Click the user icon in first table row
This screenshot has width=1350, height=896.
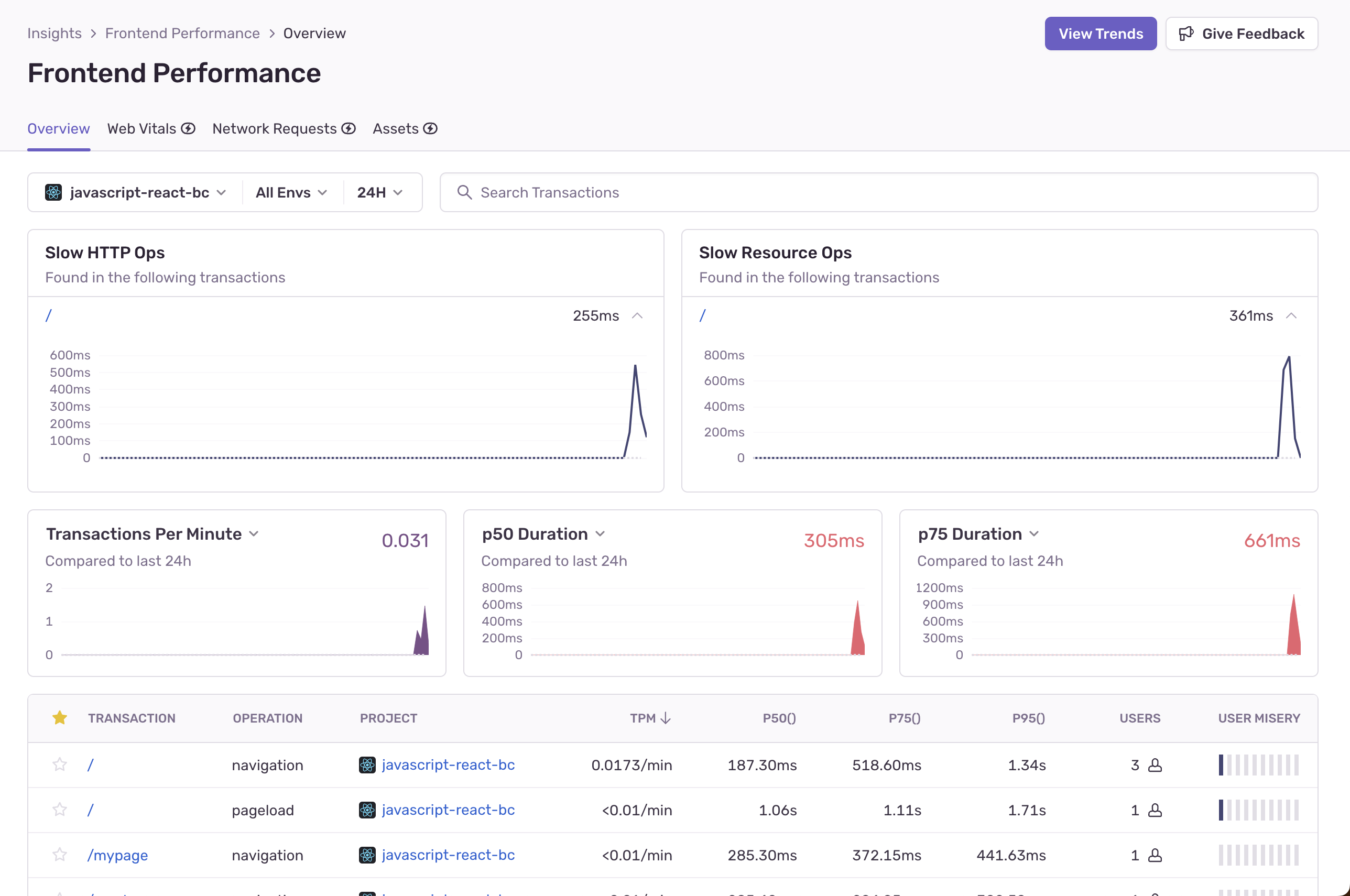click(1155, 765)
